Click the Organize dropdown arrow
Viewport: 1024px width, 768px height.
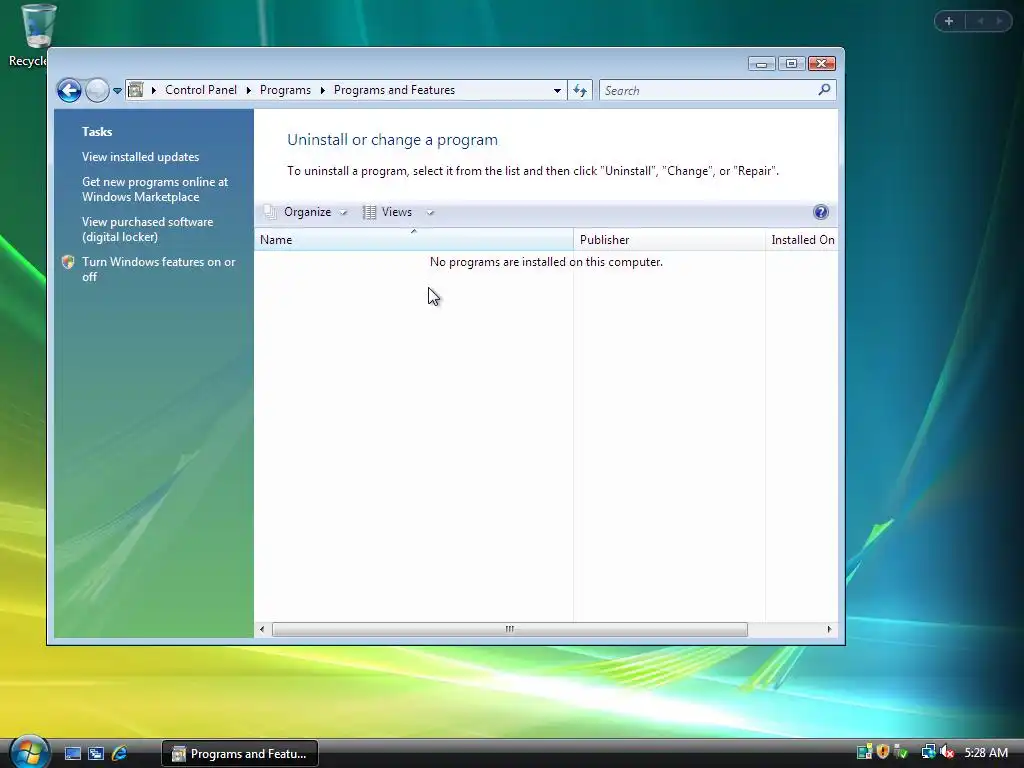344,212
